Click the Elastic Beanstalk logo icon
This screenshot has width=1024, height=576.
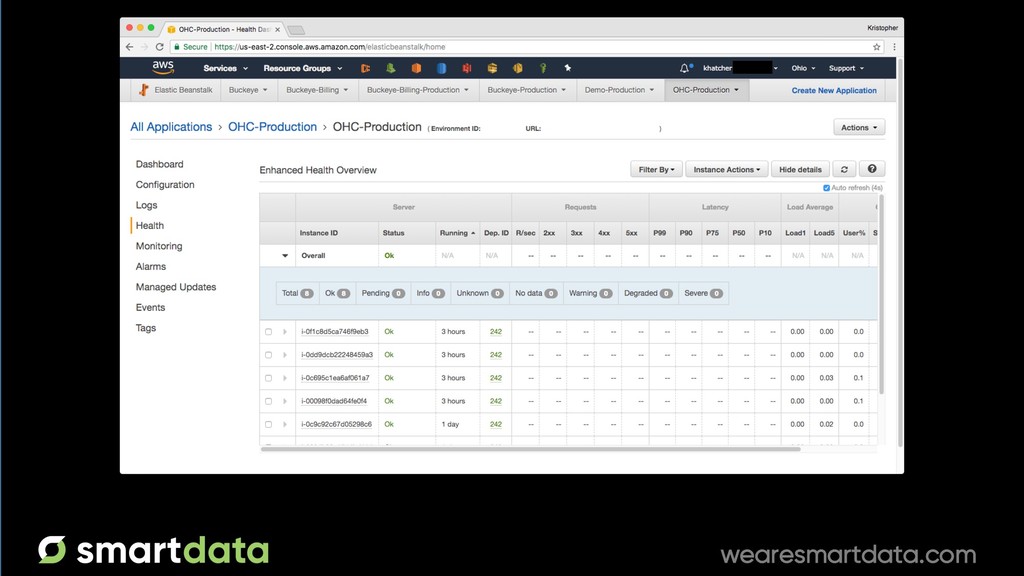click(x=144, y=90)
